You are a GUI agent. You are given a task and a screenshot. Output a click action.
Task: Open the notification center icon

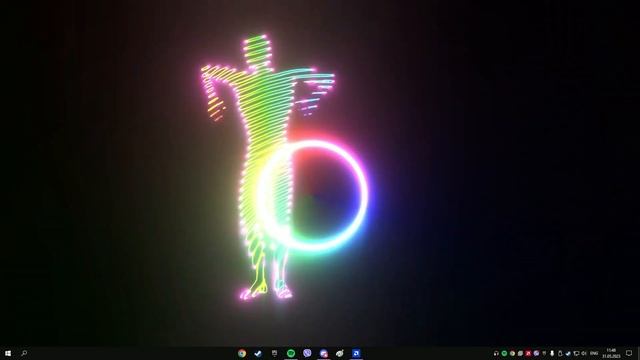(629, 353)
